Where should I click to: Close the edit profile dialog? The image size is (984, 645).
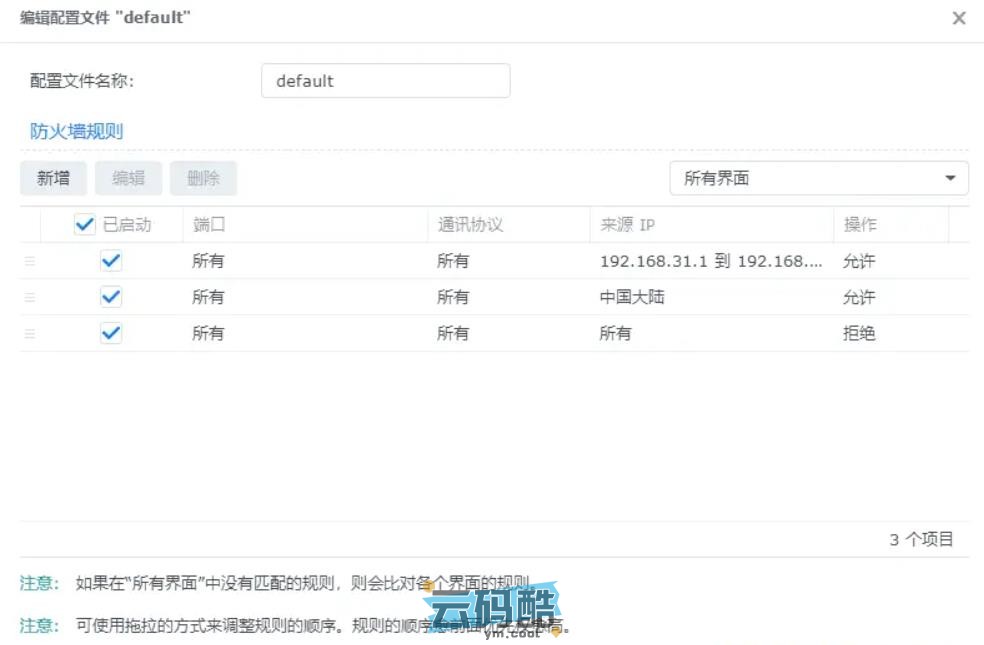pyautogui.click(x=958, y=18)
